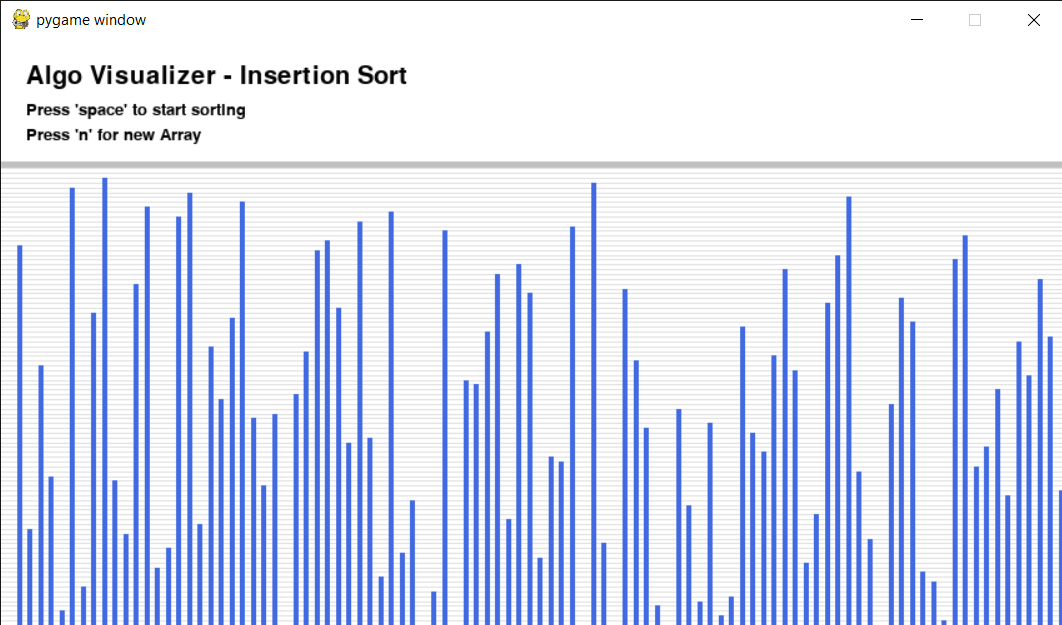Click the greyed-out maximize button
This screenshot has width=1062, height=625.
[x=975, y=20]
